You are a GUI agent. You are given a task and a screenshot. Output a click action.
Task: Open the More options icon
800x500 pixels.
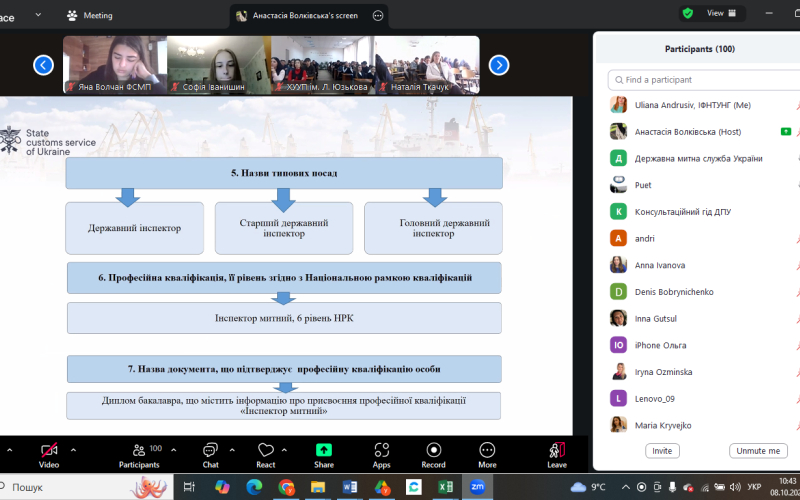point(487,450)
